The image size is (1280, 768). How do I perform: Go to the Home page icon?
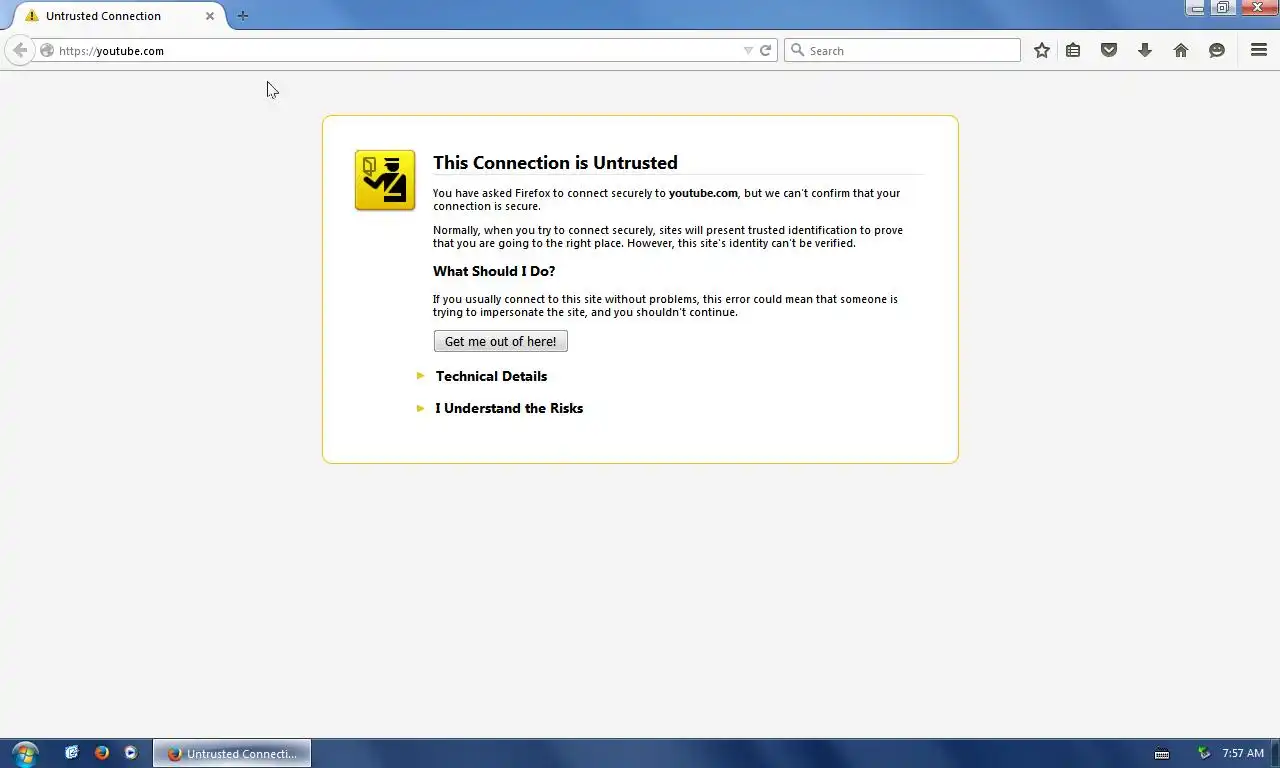(x=1181, y=50)
